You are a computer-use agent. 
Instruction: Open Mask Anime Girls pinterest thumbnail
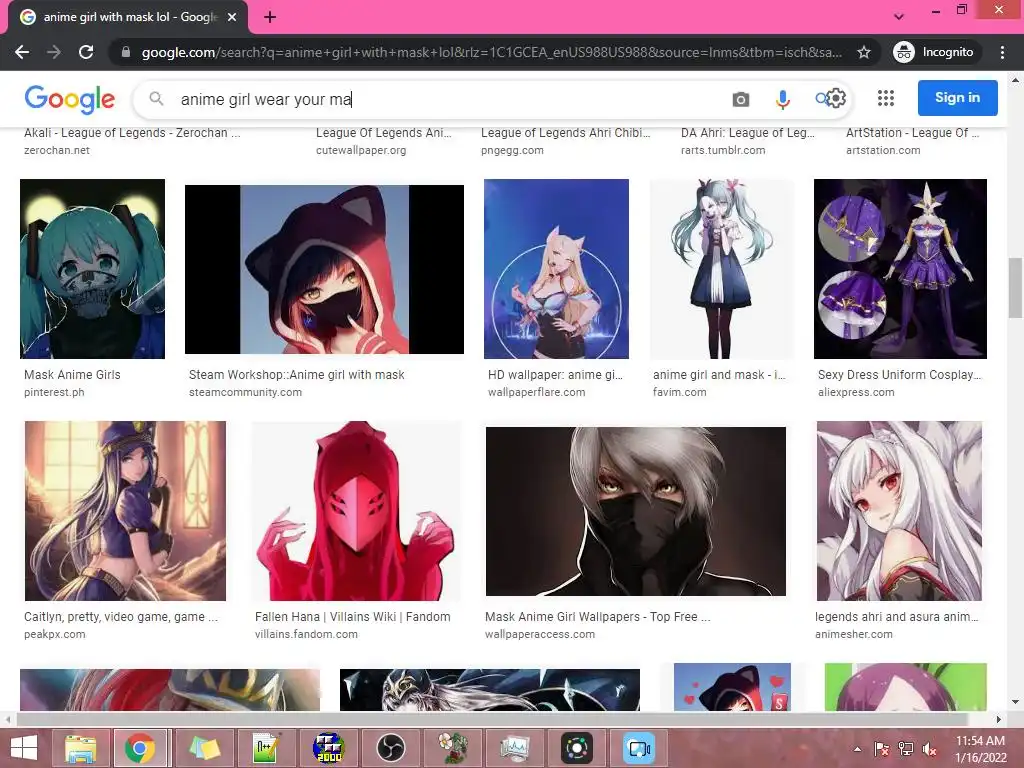92,268
